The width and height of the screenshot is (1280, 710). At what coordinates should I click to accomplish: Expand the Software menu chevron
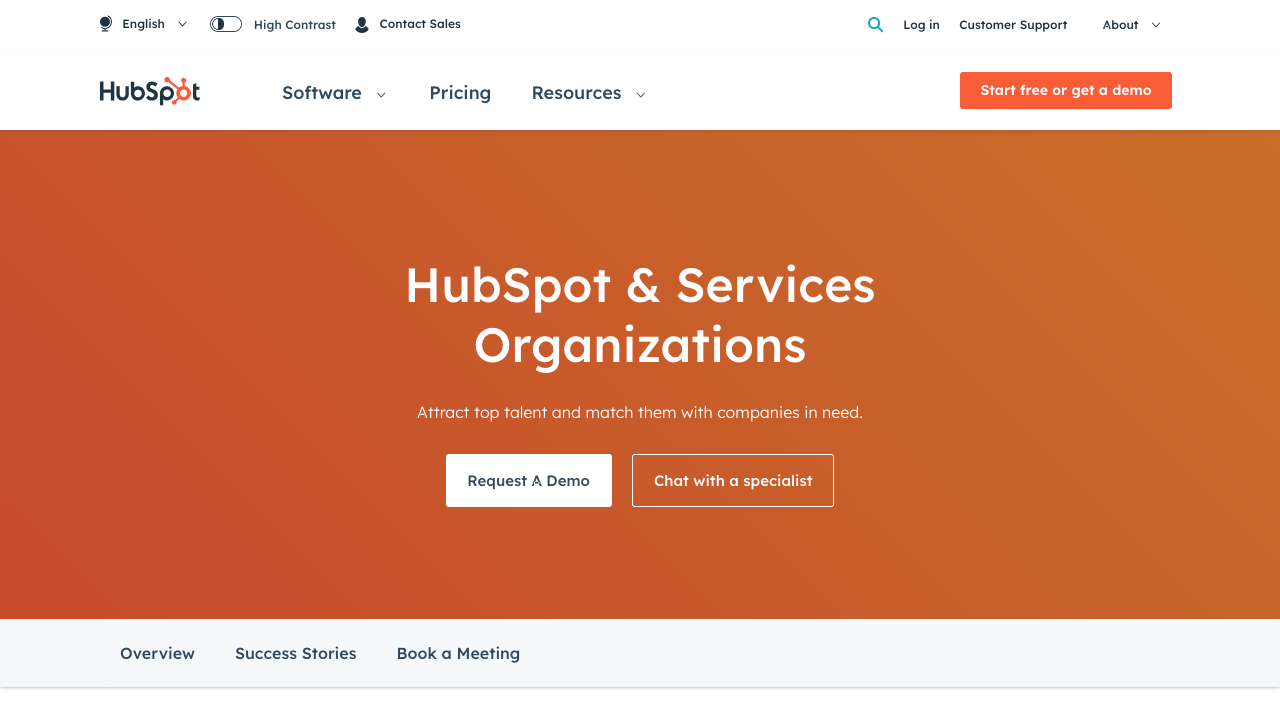point(381,94)
